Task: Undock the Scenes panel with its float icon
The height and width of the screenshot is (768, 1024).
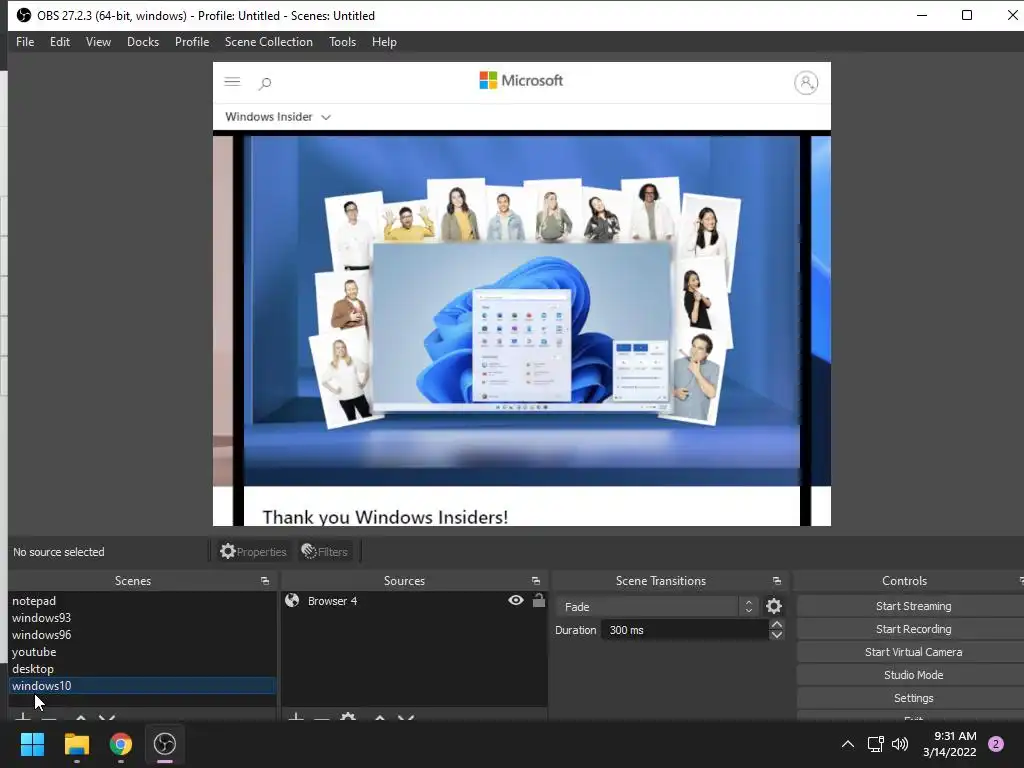Action: 264,581
